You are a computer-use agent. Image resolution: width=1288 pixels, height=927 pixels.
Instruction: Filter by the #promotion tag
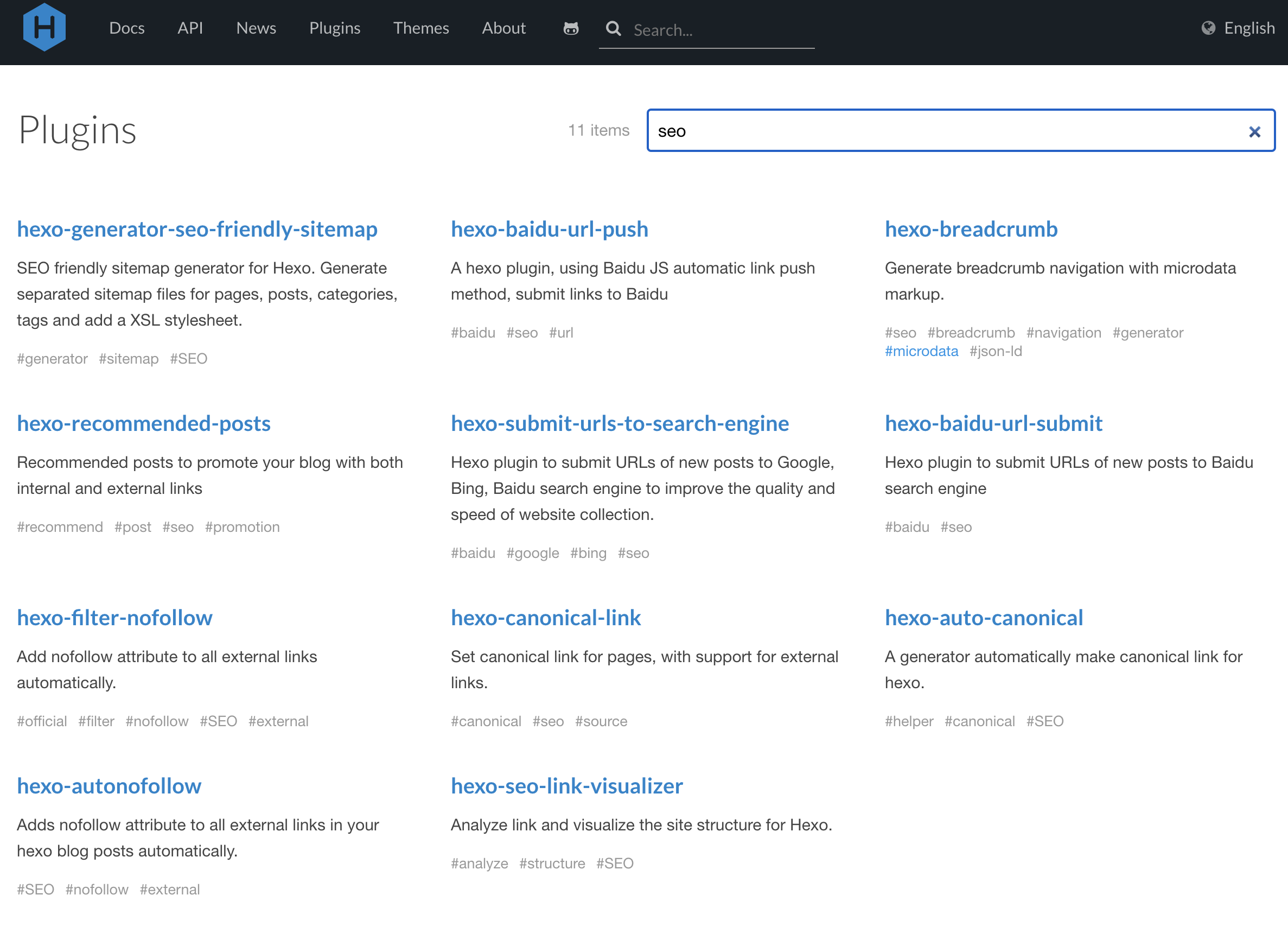(x=243, y=526)
